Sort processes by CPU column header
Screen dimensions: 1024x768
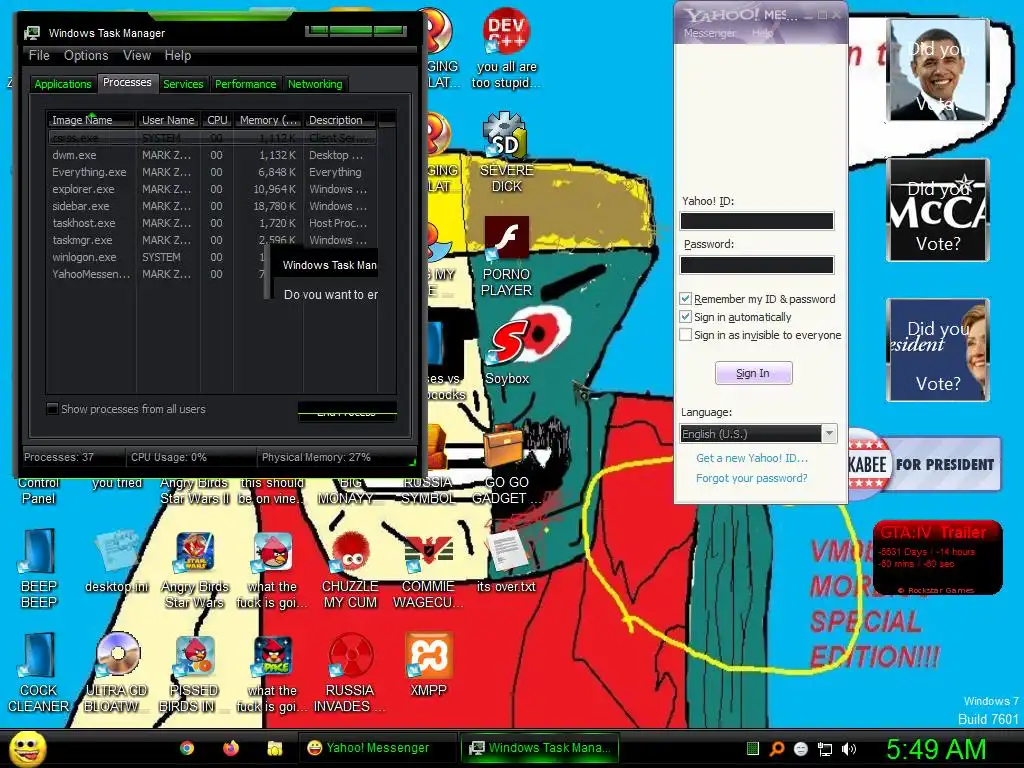[217, 120]
